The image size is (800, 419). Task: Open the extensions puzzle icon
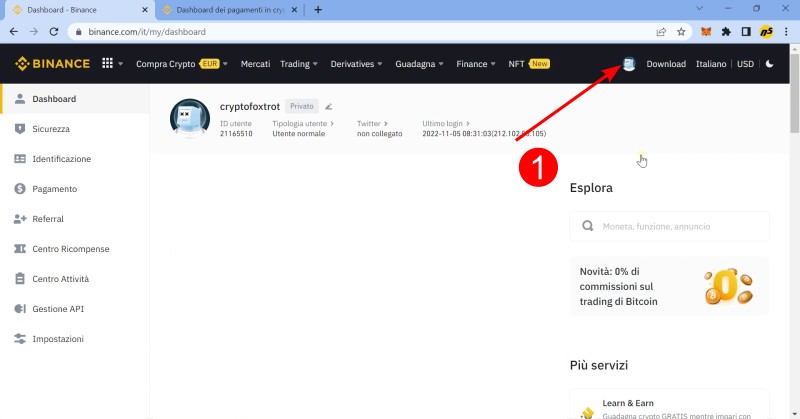coord(726,32)
